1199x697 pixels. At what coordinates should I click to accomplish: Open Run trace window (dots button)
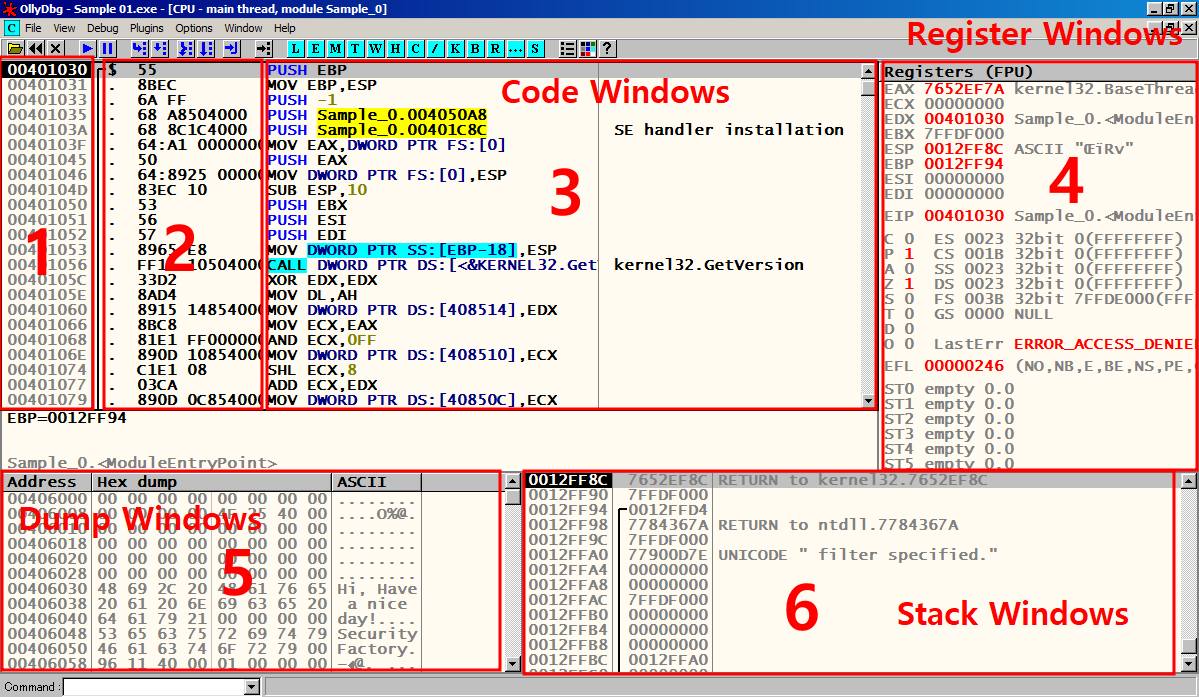515,48
